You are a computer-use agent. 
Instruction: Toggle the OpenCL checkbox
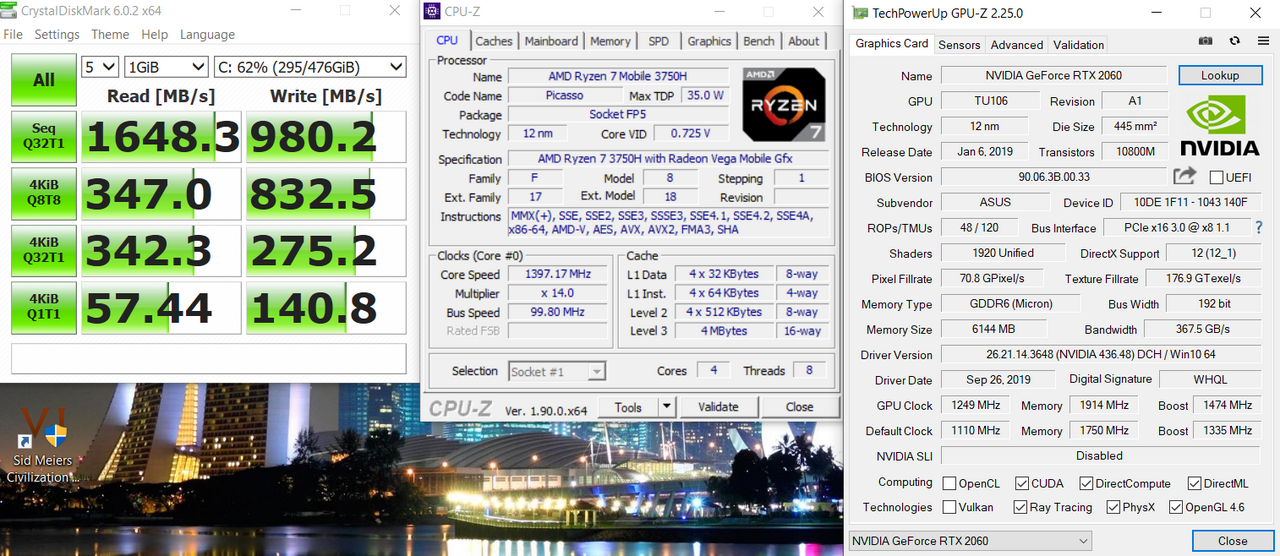click(950, 483)
